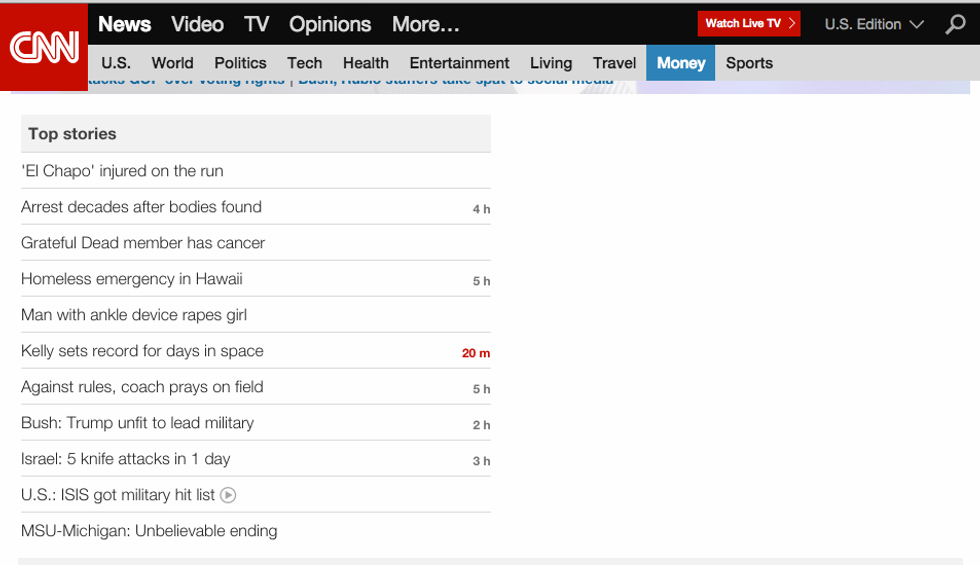The height and width of the screenshot is (565, 980).
Task: Expand the U.S. Edition dropdown
Action: pos(873,24)
